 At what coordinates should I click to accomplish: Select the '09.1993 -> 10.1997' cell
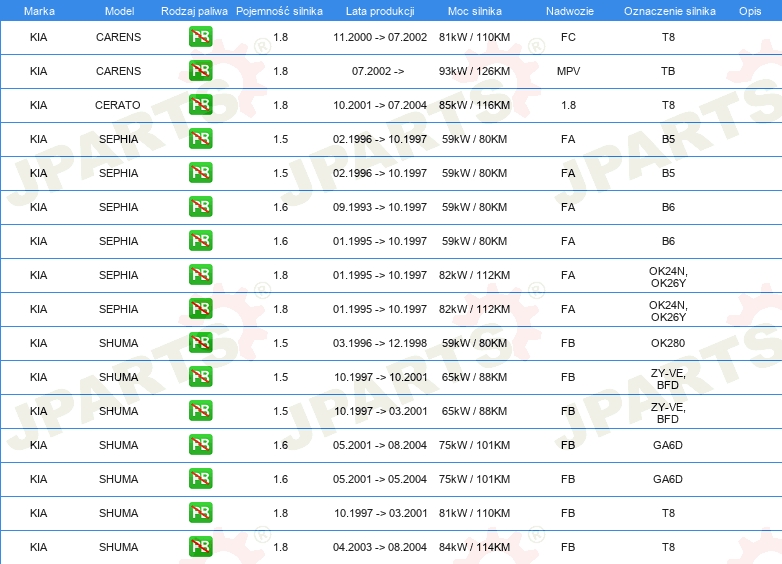380,207
